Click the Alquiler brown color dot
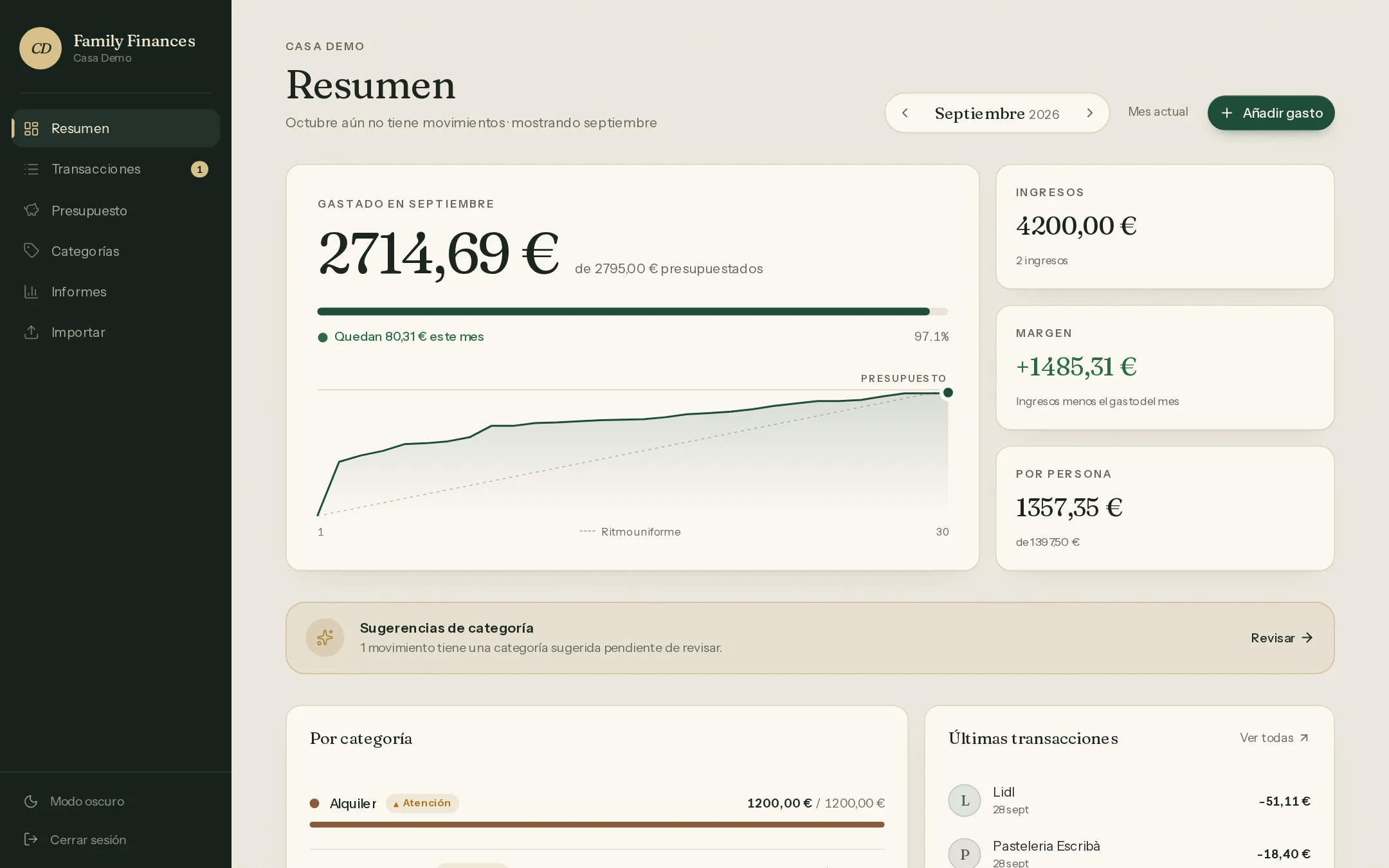This screenshot has width=1389, height=868. (314, 803)
